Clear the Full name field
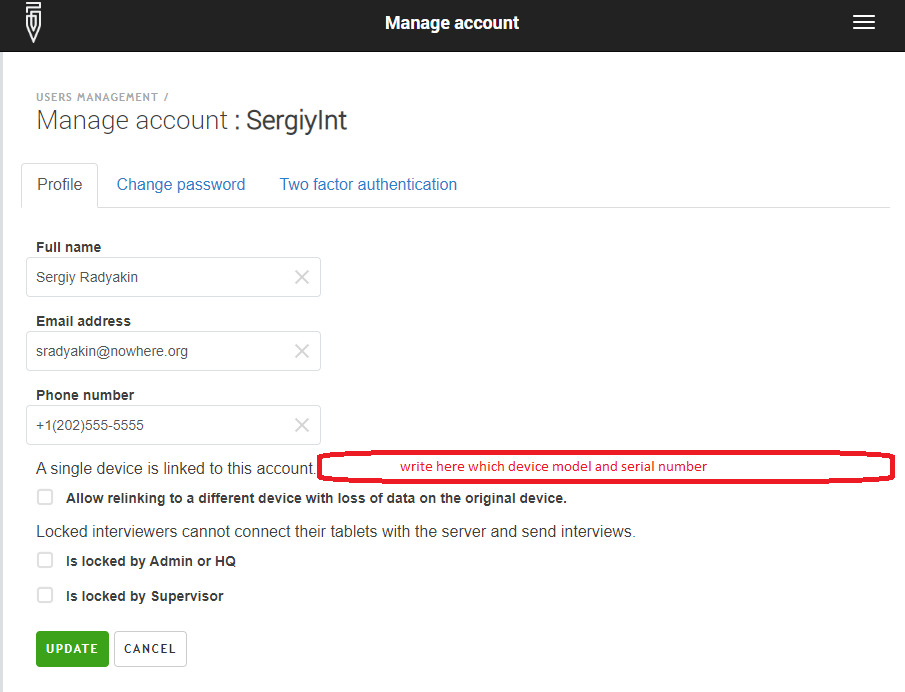905x692 pixels. pos(301,277)
